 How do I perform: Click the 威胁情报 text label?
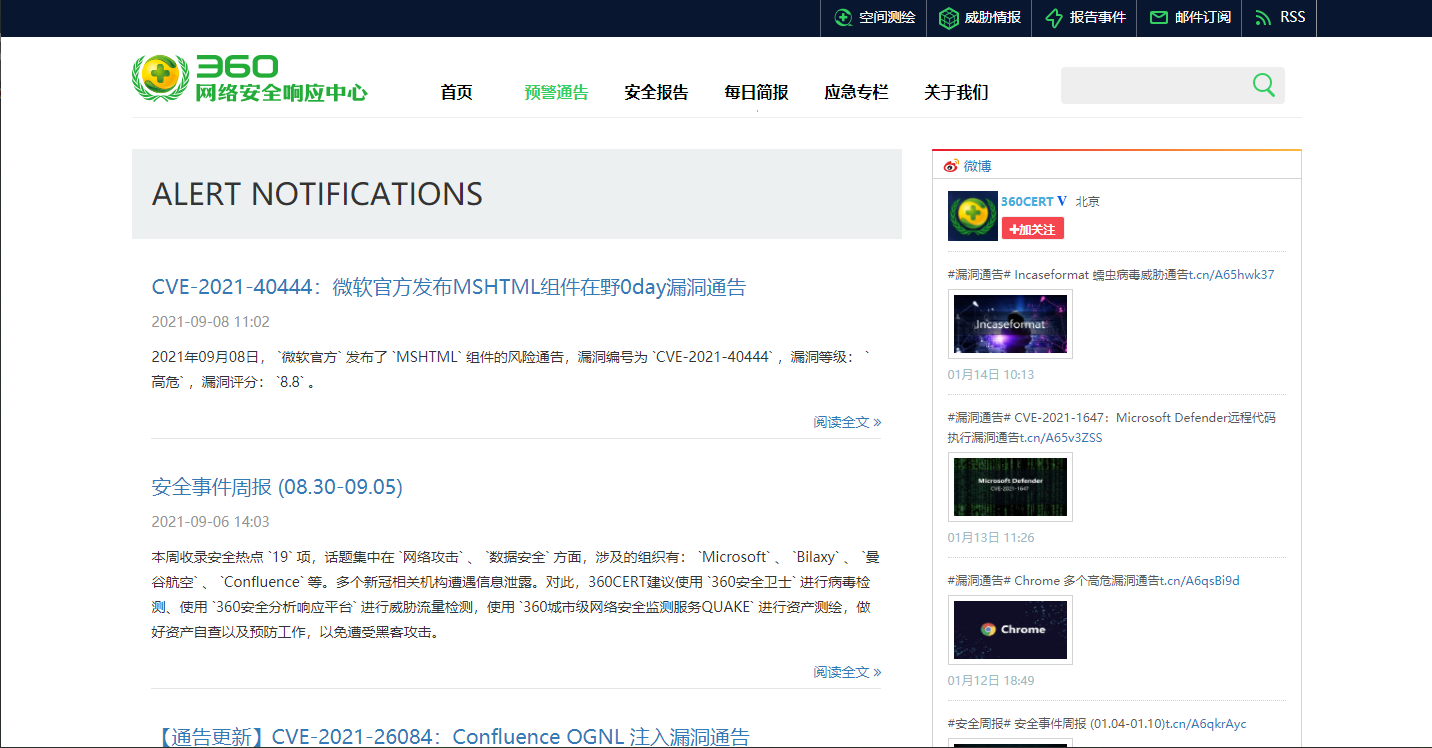click(993, 17)
